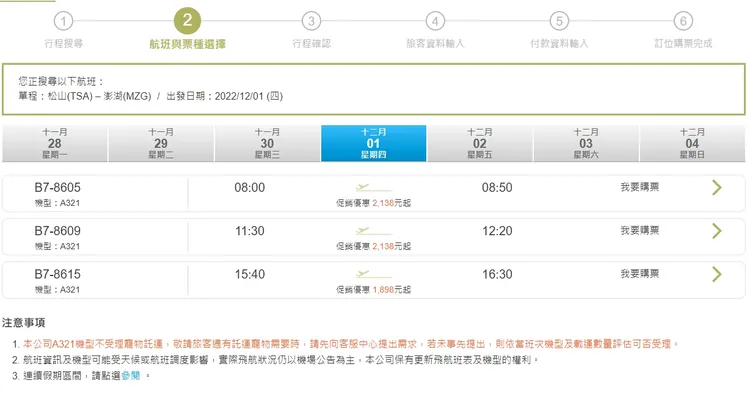Click the 2,138元起 fare on flight B7-8605
750x394 pixels.
coord(391,203)
